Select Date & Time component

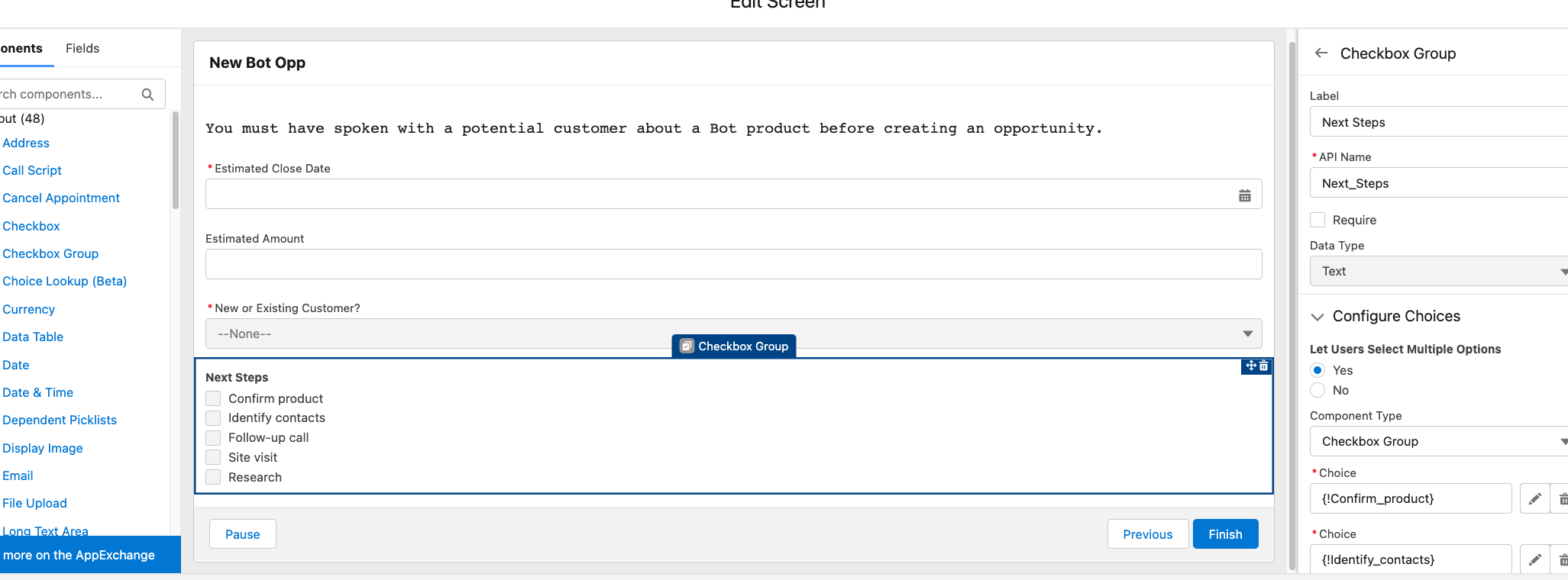pos(38,392)
